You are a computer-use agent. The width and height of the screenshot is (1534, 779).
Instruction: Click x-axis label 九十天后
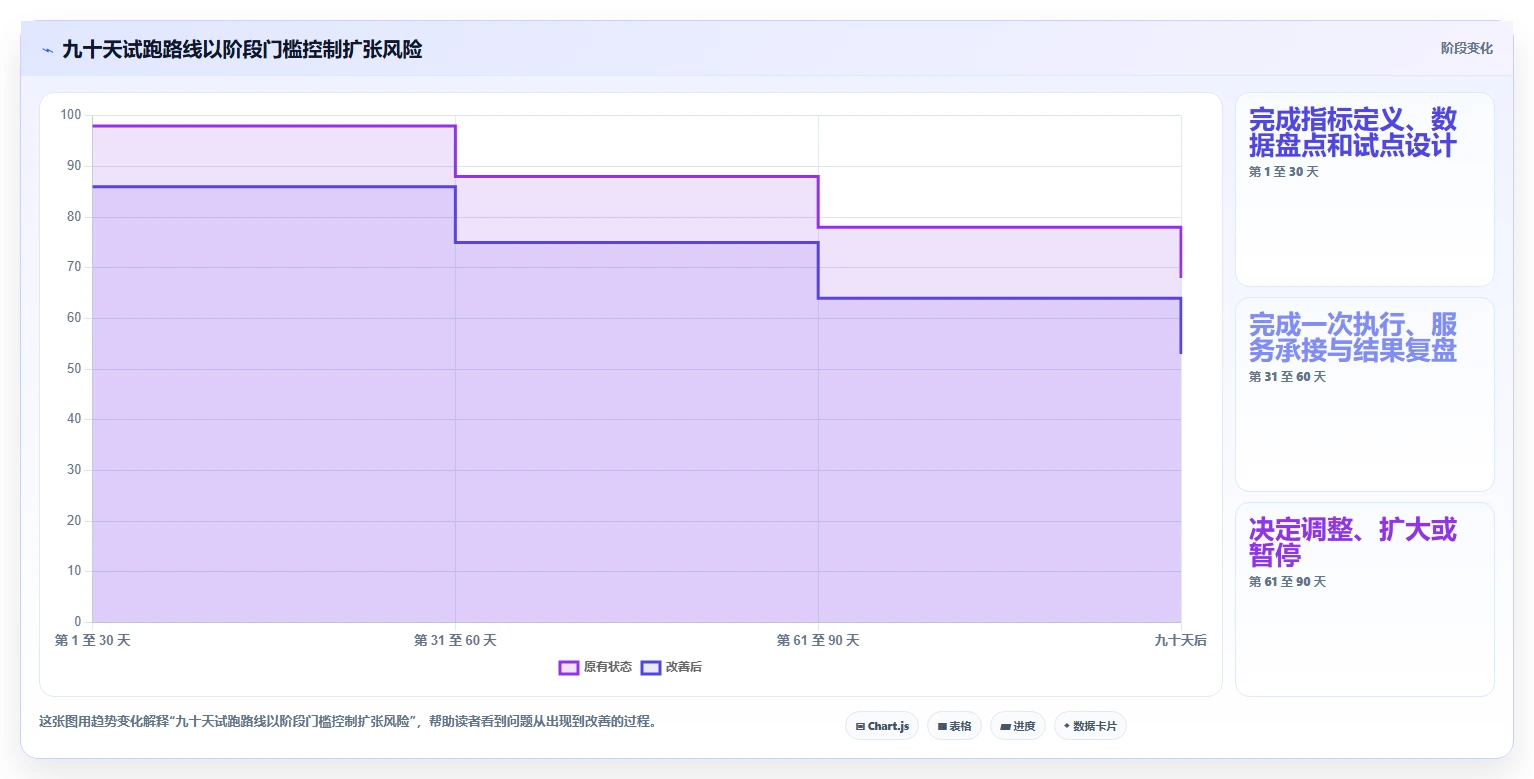click(1180, 640)
